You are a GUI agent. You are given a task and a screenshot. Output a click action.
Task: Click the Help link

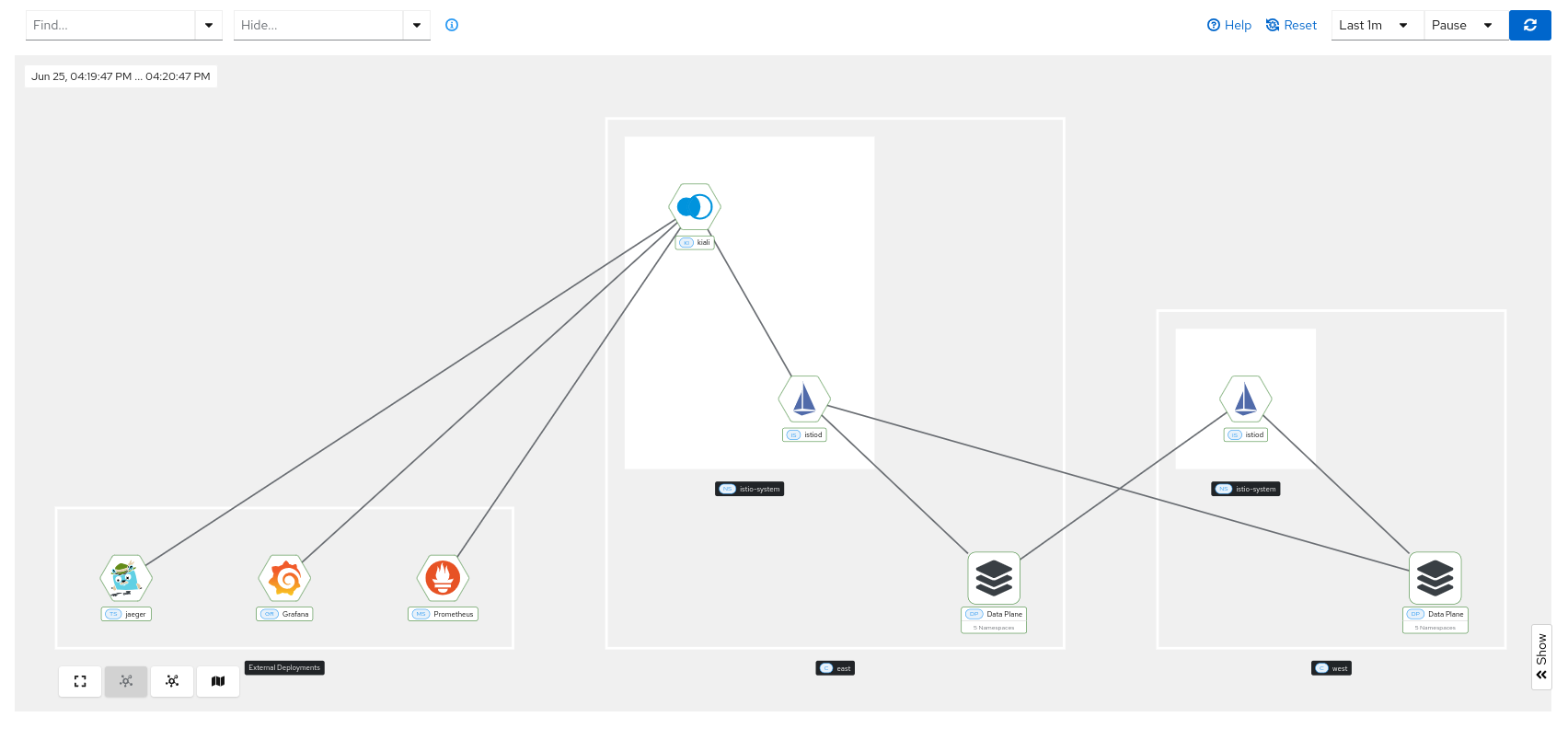[1229, 26]
